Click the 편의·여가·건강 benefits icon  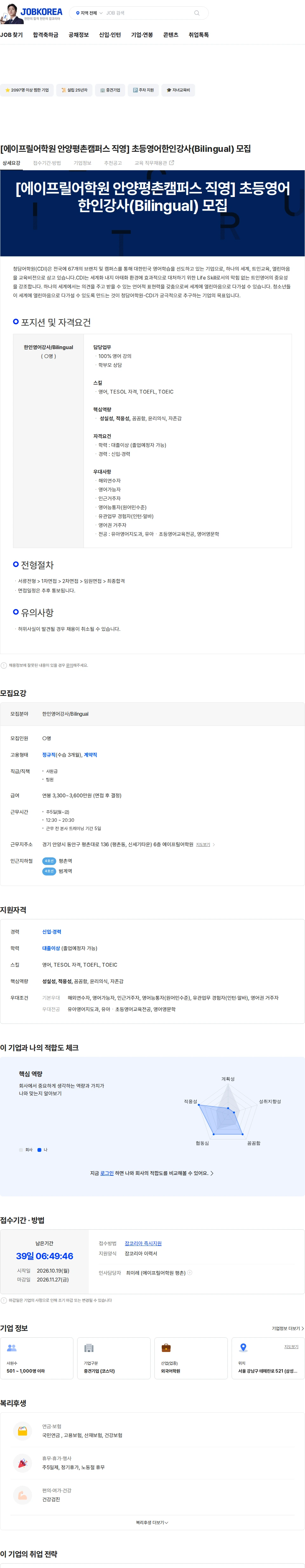[x=23, y=1495]
